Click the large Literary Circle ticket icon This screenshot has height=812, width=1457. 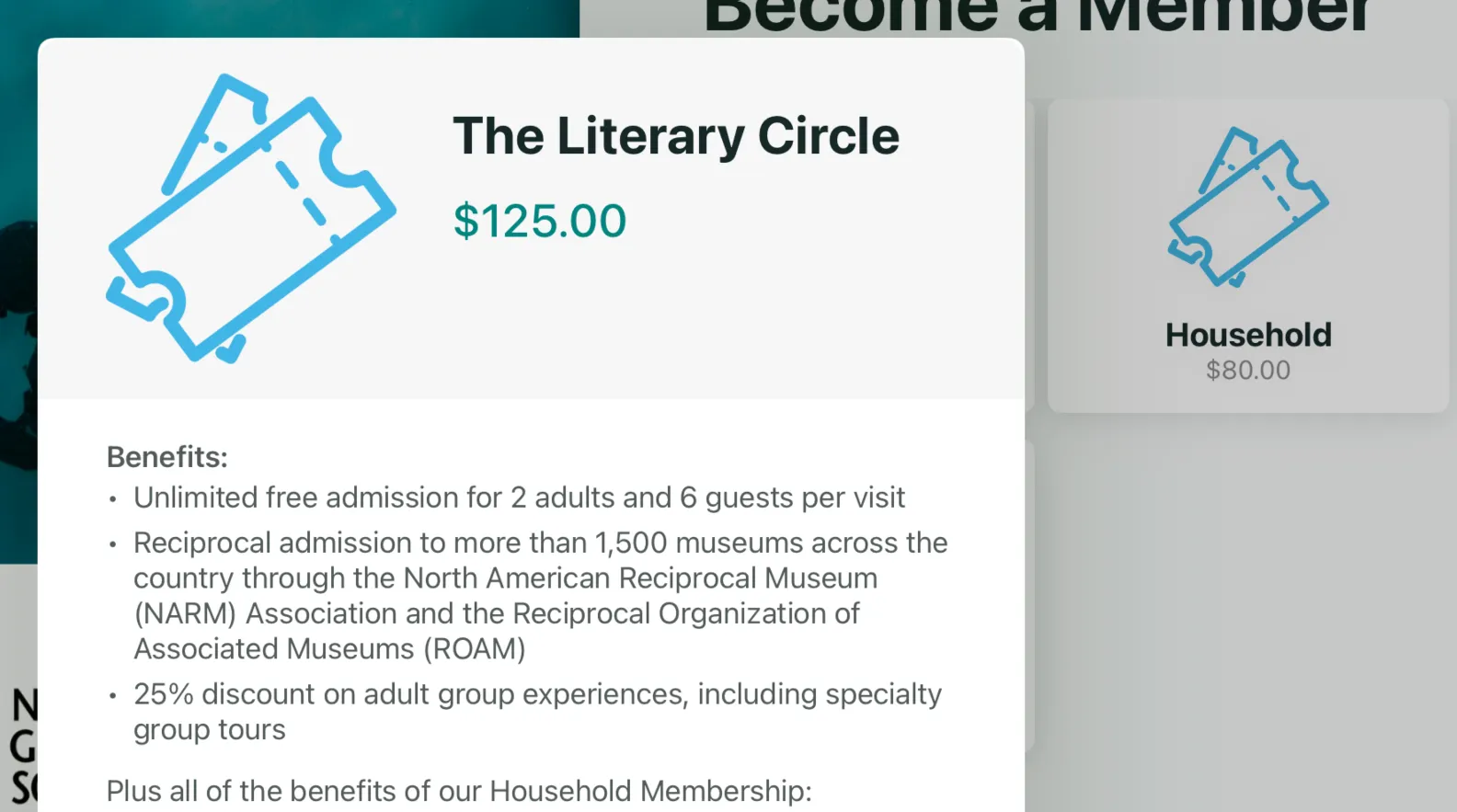tap(250, 218)
